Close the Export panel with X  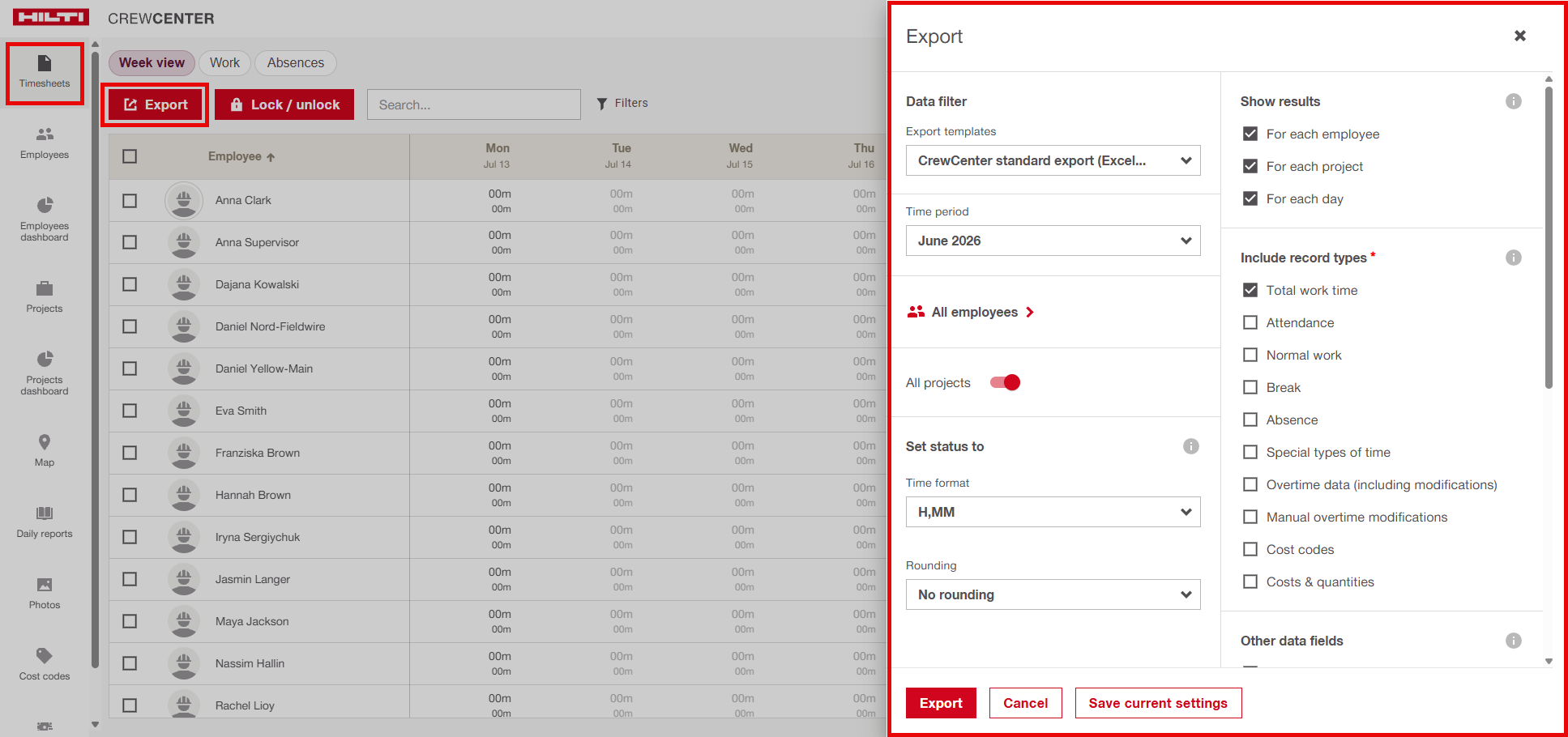coord(1520,36)
